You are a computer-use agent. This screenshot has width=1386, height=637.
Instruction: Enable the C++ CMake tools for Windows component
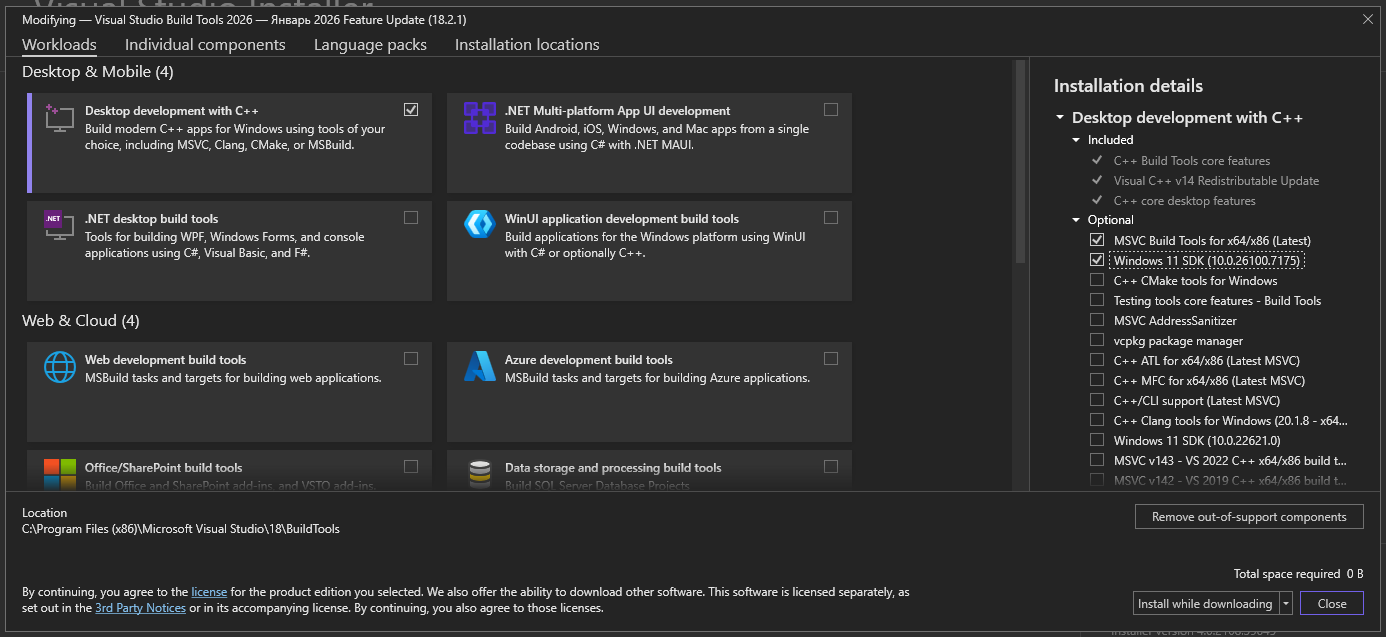click(1096, 280)
